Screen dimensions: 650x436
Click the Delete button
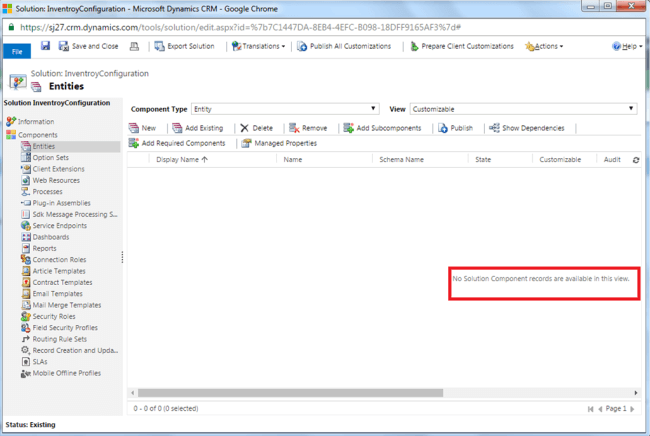pyautogui.click(x=257, y=128)
